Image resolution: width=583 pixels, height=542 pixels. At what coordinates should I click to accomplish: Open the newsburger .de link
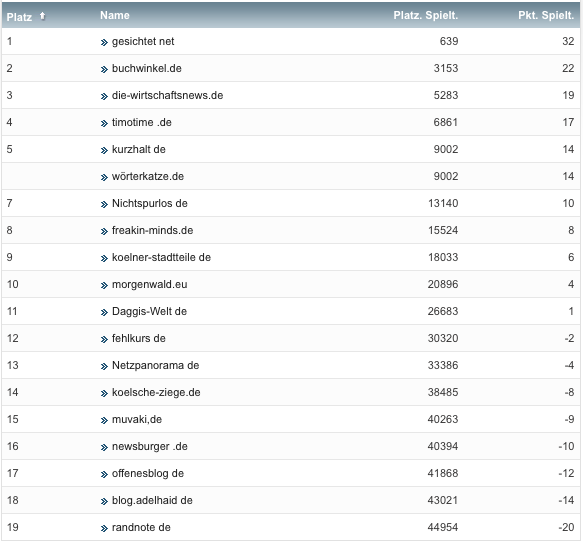(149, 446)
